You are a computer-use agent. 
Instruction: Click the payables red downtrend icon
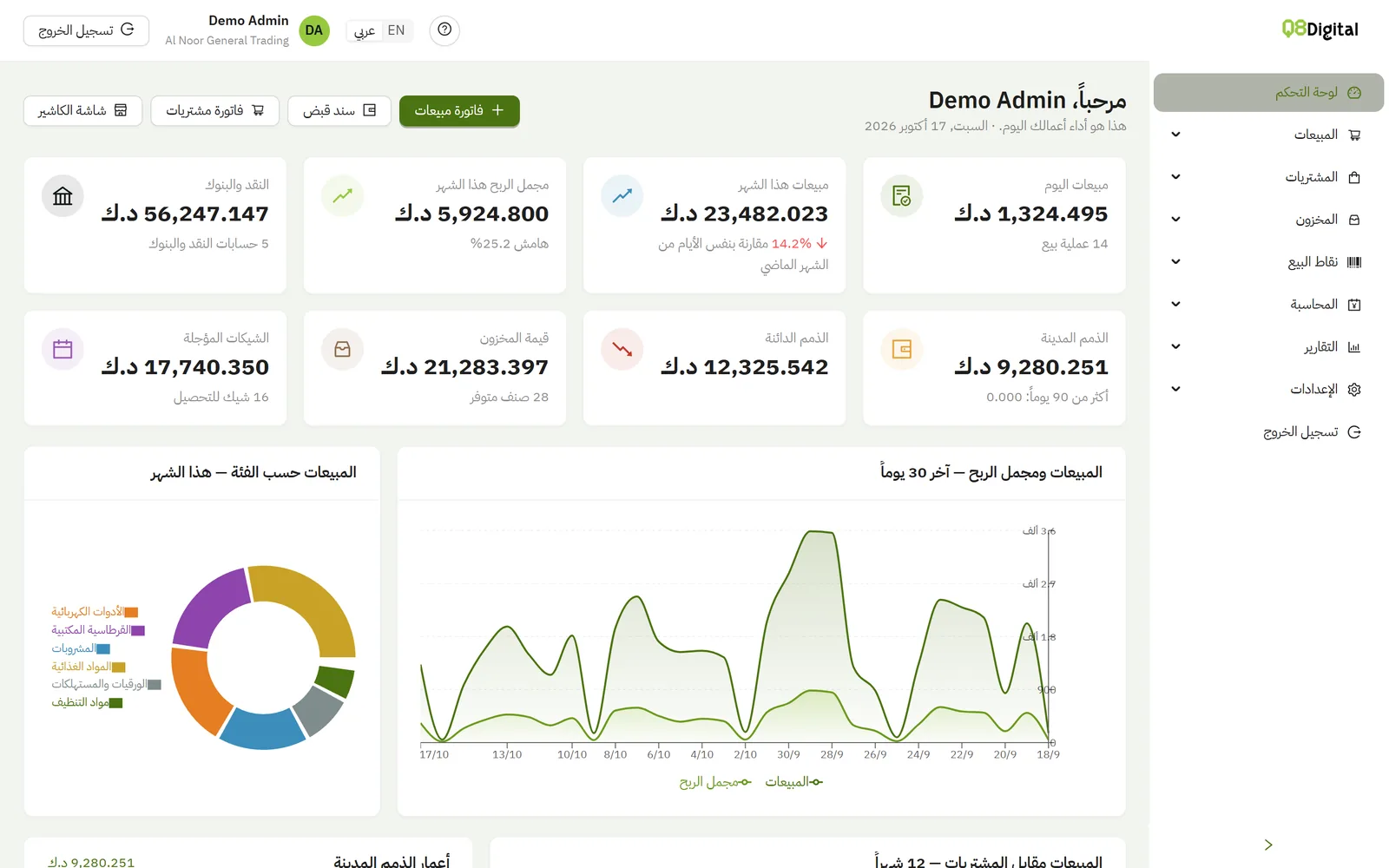622,350
